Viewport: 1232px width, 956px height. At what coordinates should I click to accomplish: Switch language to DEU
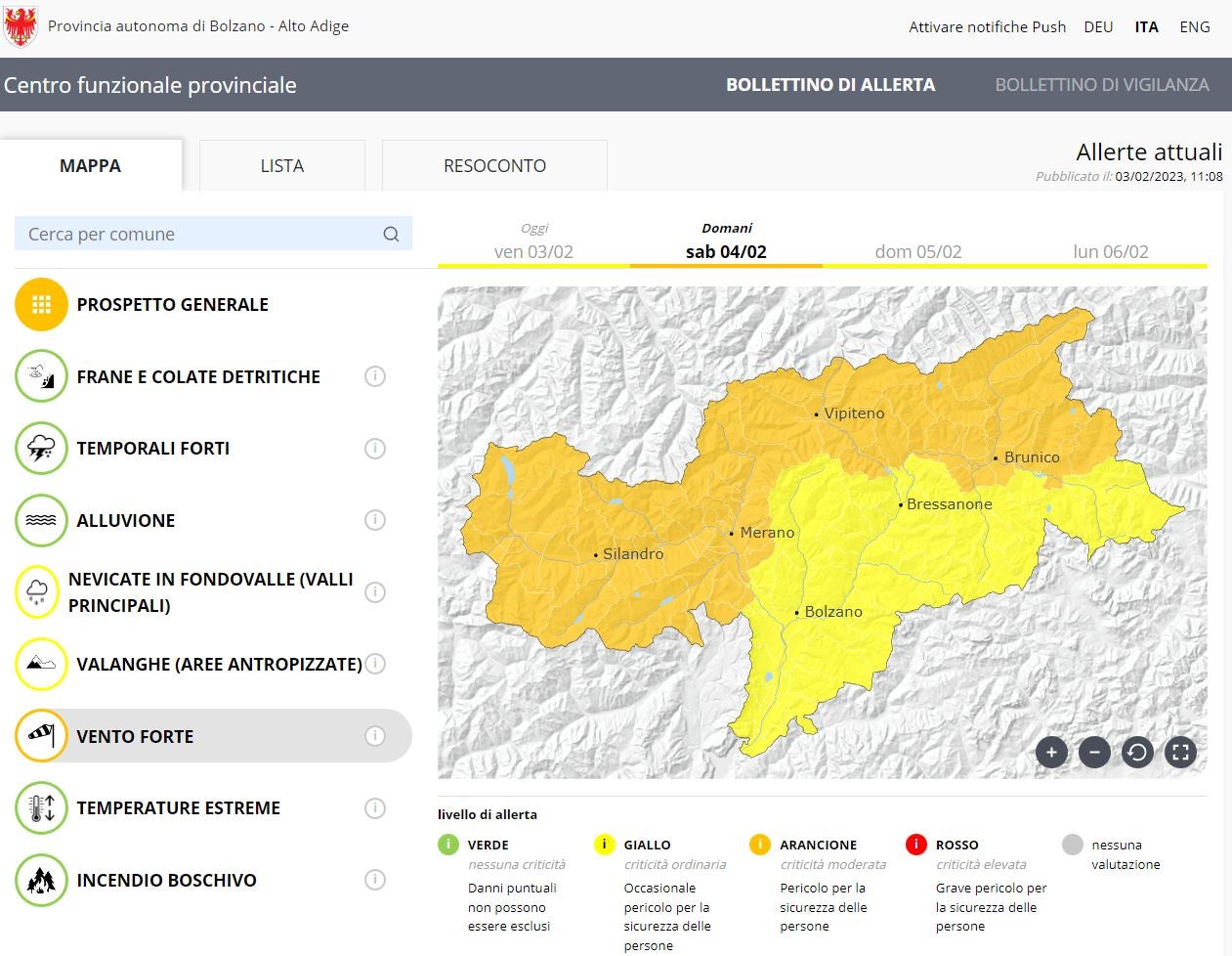1098,27
